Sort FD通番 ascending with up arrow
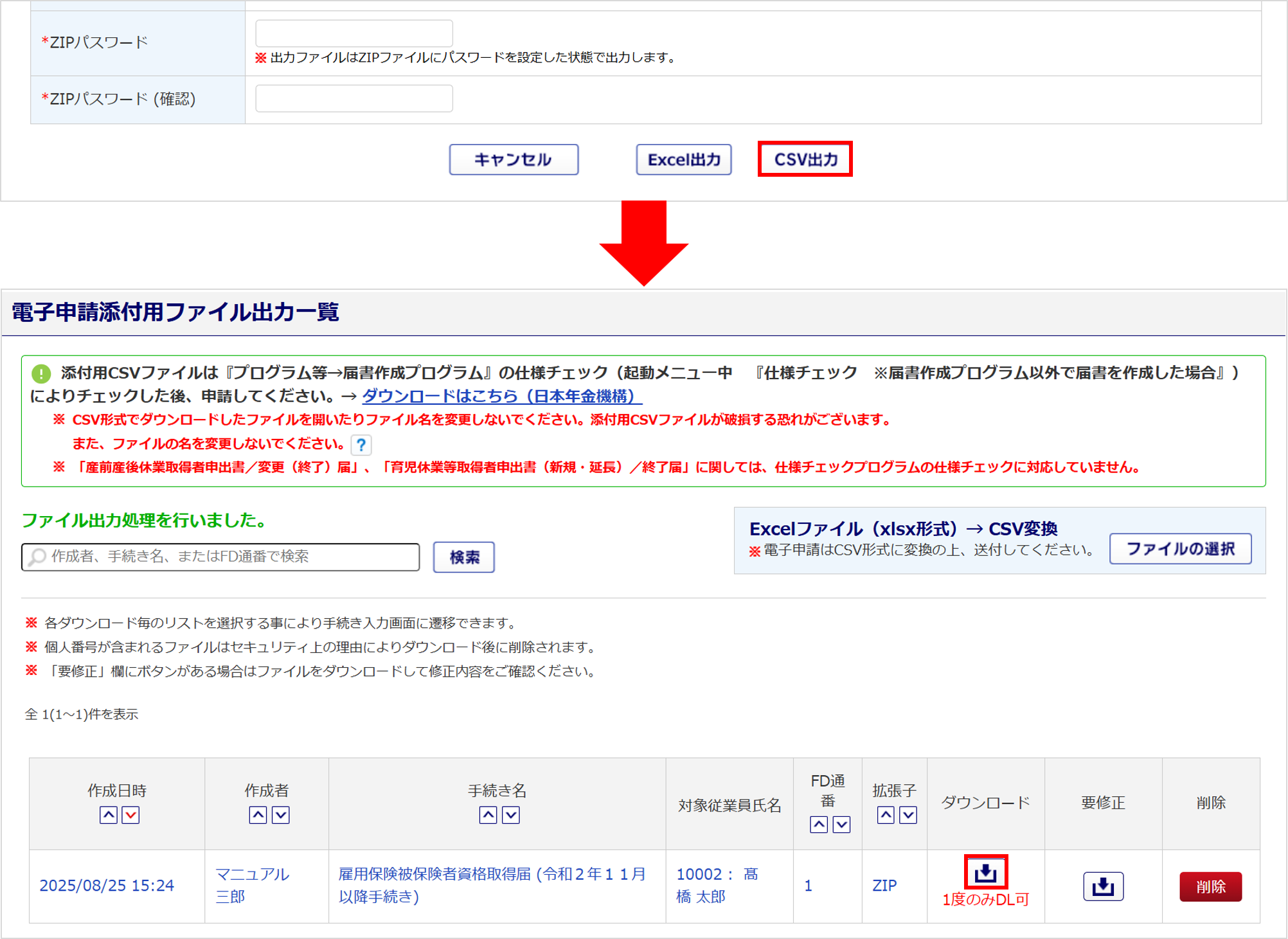 pyautogui.click(x=818, y=824)
